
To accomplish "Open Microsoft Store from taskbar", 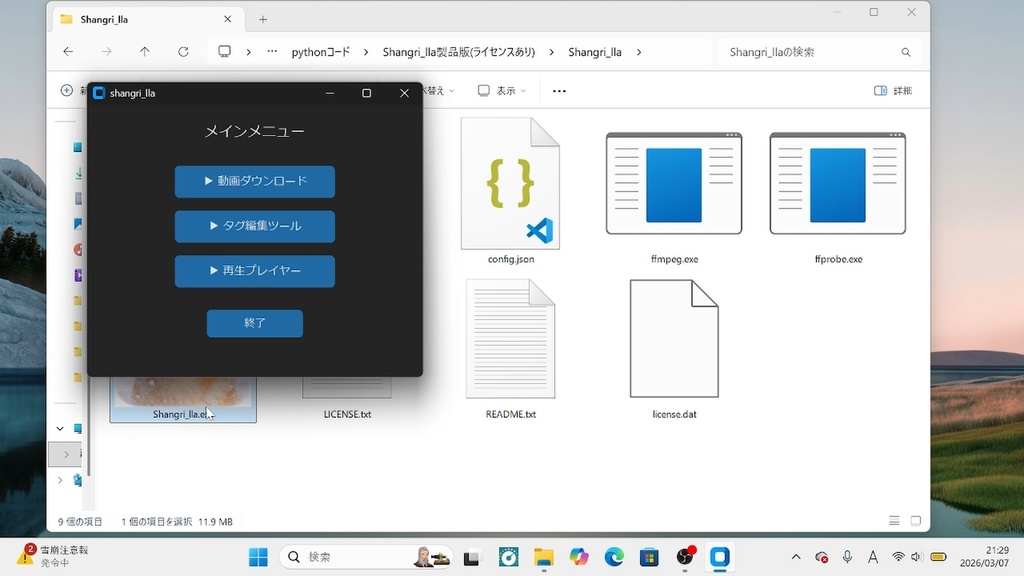I will pos(649,557).
